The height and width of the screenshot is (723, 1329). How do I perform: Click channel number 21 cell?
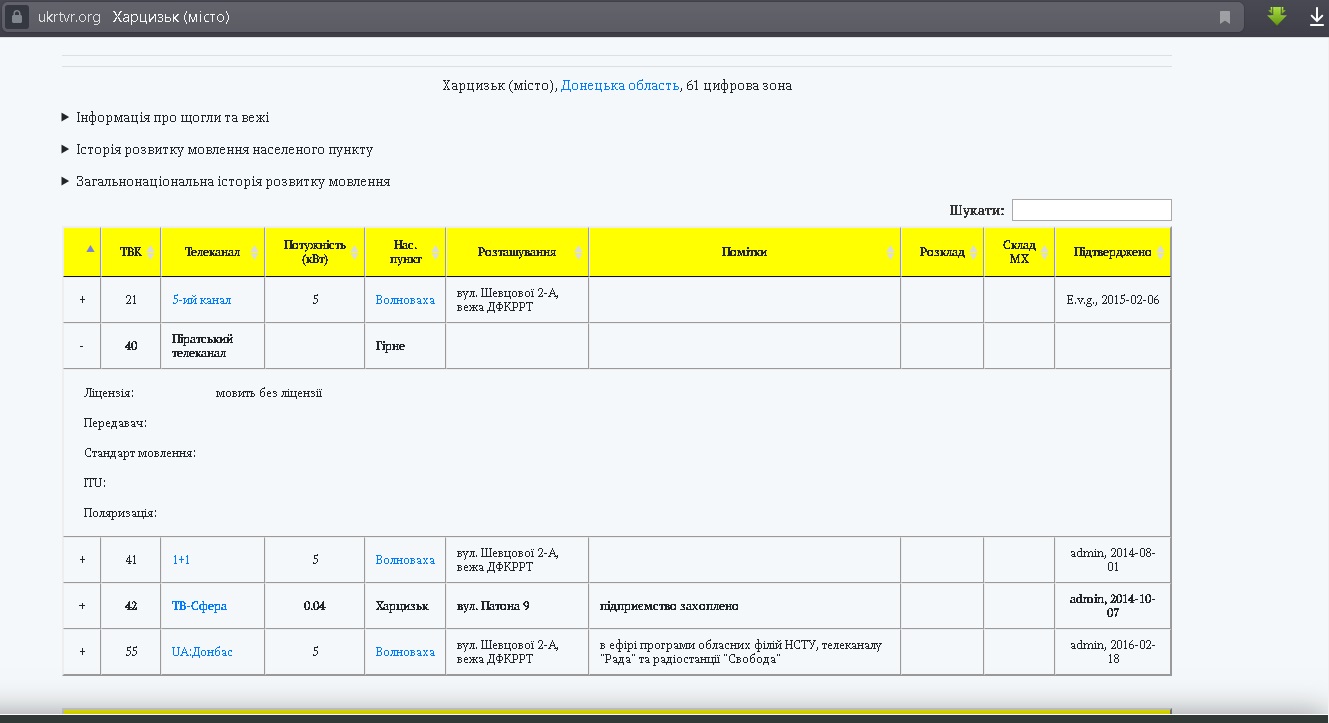click(131, 300)
